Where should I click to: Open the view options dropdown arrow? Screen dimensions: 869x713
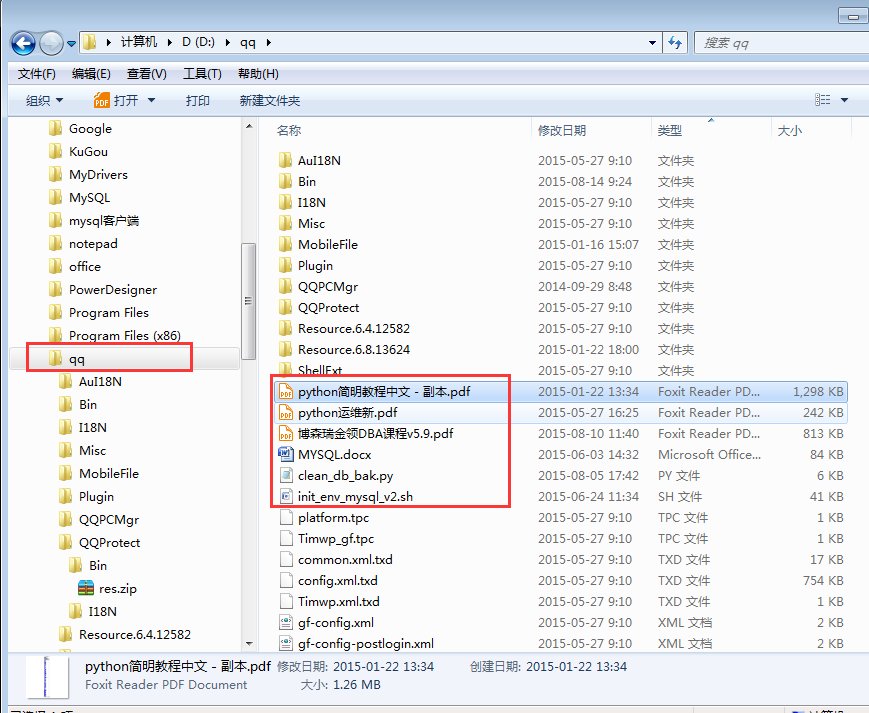pyautogui.click(x=845, y=100)
